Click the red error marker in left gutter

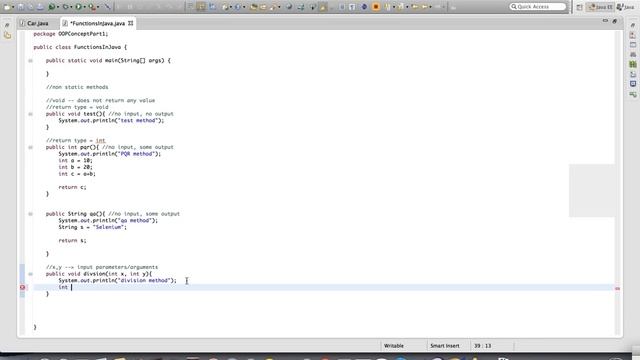pos(22,287)
